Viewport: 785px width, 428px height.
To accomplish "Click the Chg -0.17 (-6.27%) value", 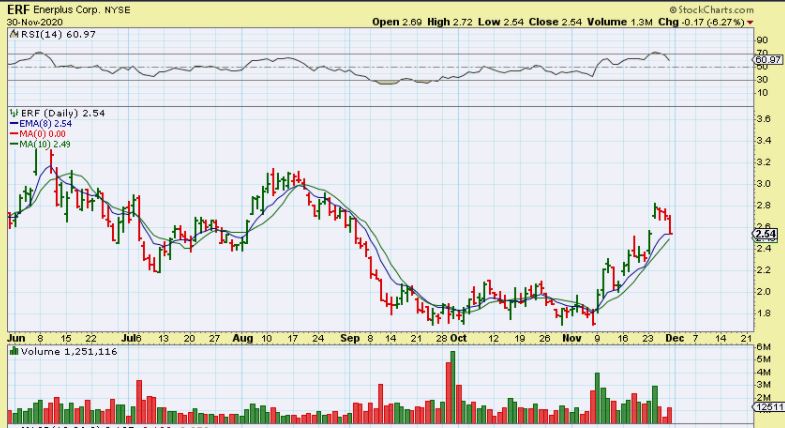I will 701,22.
